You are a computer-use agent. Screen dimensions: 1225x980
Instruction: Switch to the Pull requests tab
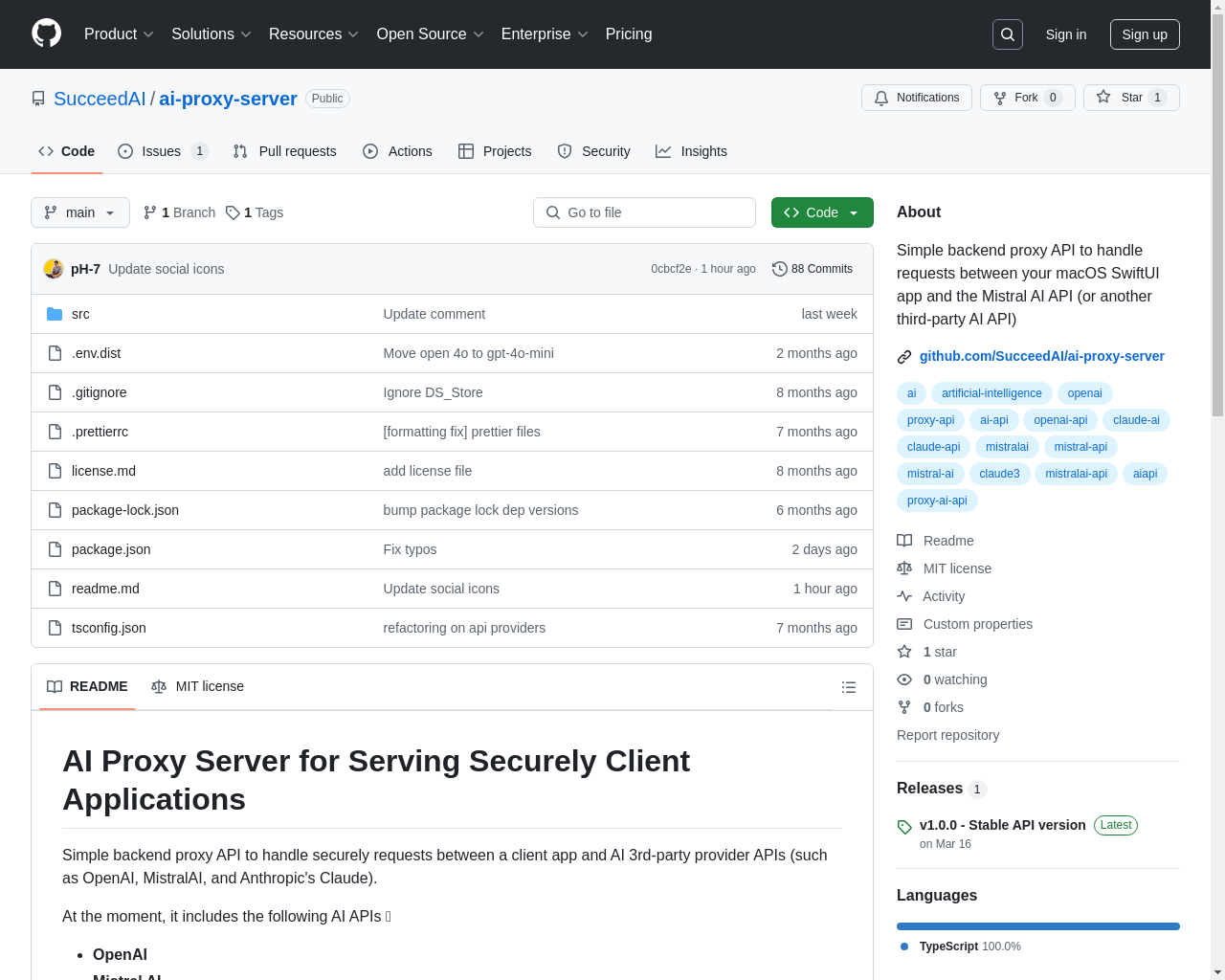(x=285, y=151)
